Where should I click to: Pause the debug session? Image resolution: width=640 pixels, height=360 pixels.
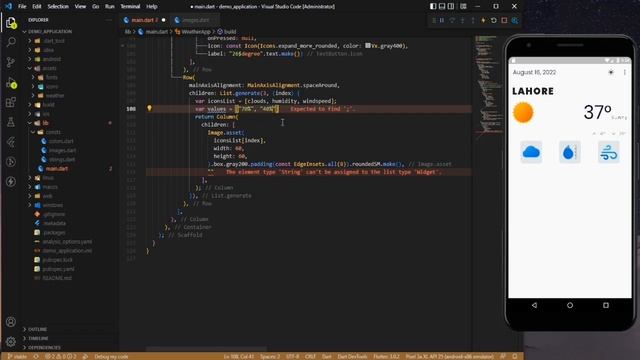coord(442,20)
